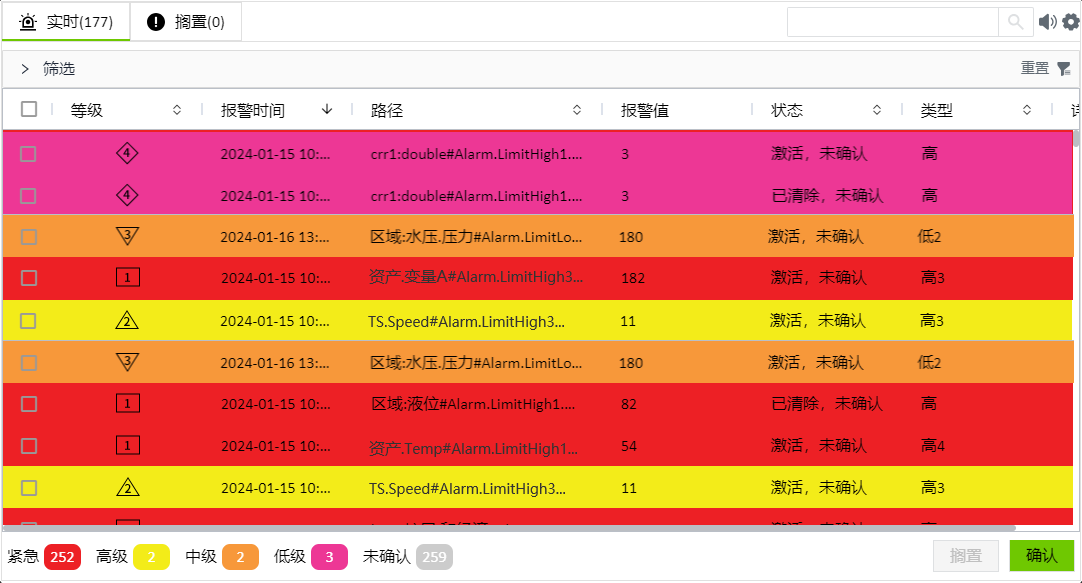Expand the 筛选 filter panel
This screenshot has height=583, width=1082.
[x=25, y=69]
